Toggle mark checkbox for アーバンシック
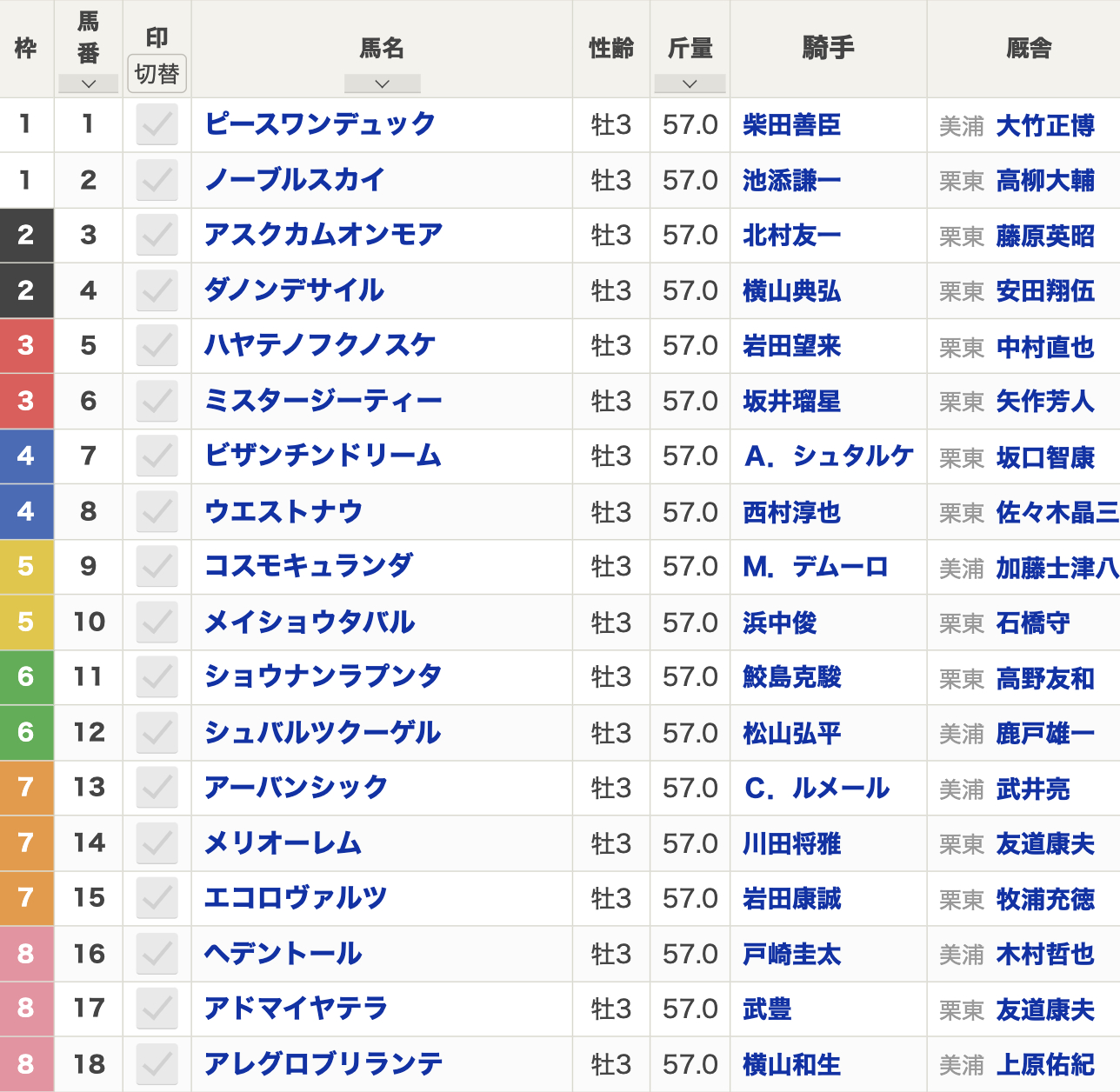 tap(157, 787)
